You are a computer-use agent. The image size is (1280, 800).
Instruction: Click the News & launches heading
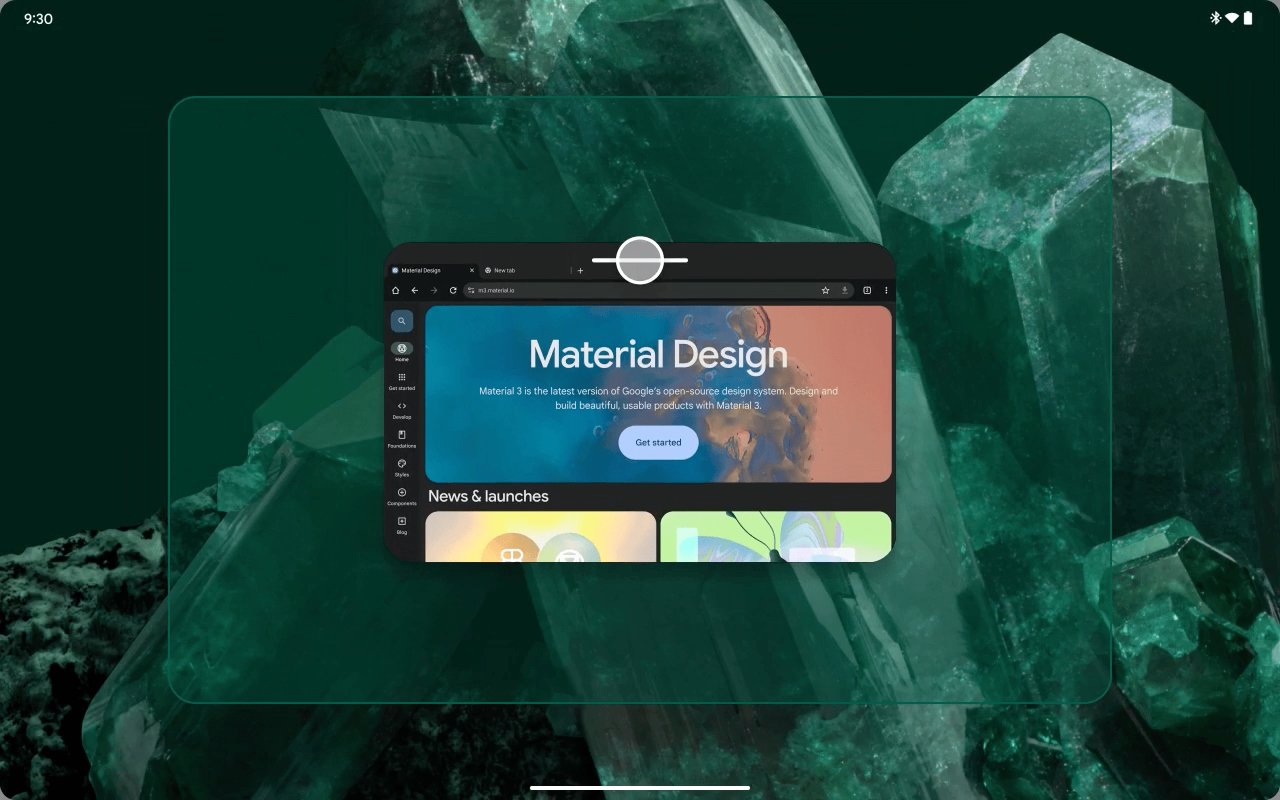point(488,496)
